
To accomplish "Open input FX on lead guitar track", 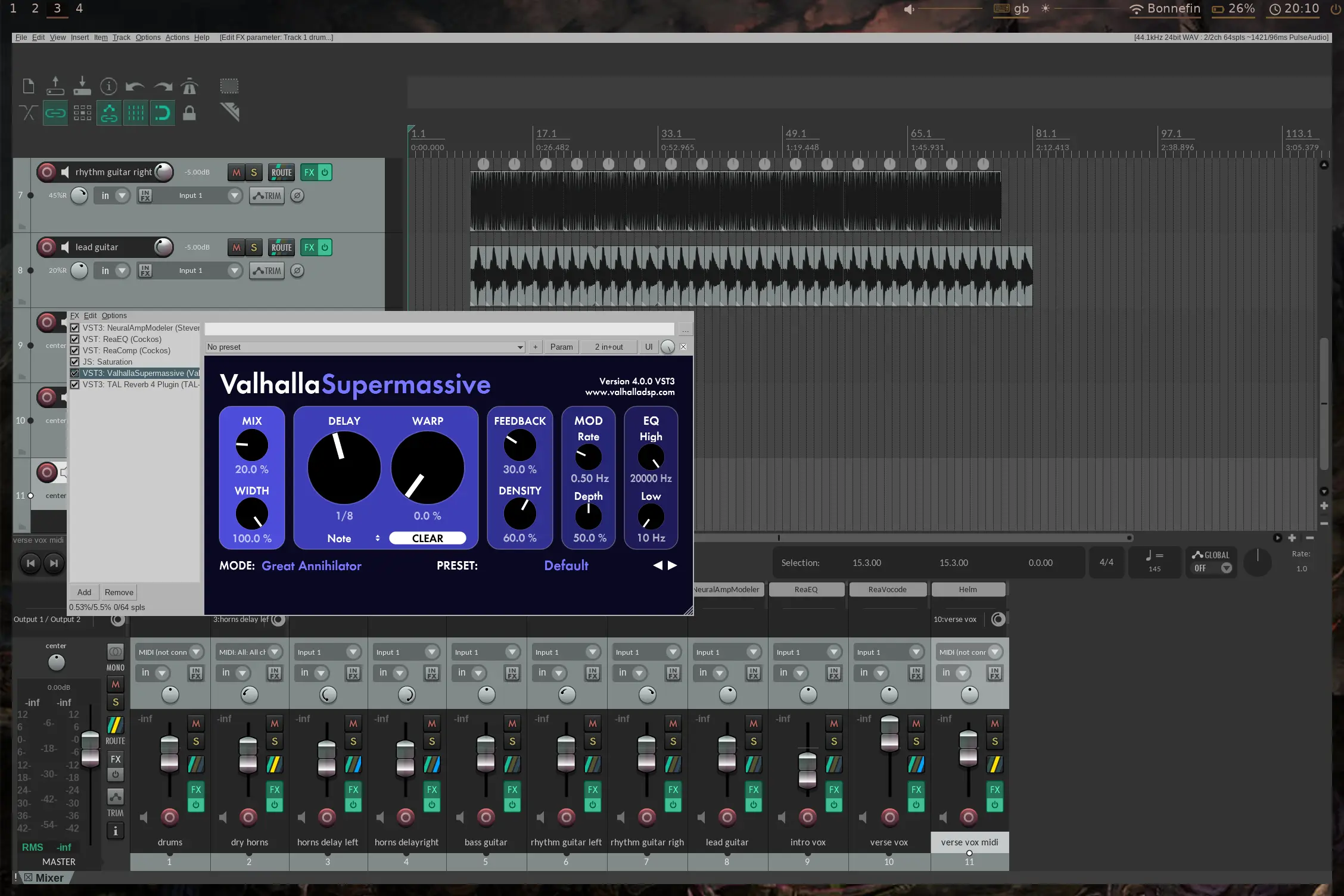I will [145, 271].
